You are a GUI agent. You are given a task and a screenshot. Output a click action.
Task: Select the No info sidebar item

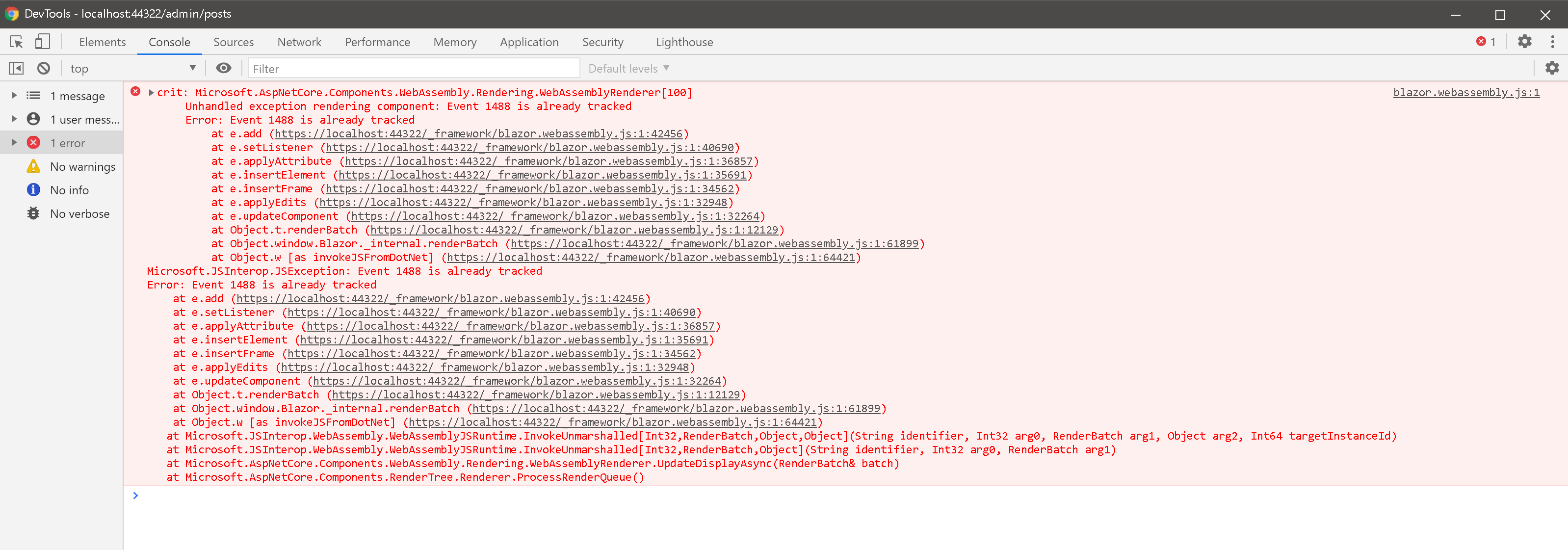coord(69,190)
